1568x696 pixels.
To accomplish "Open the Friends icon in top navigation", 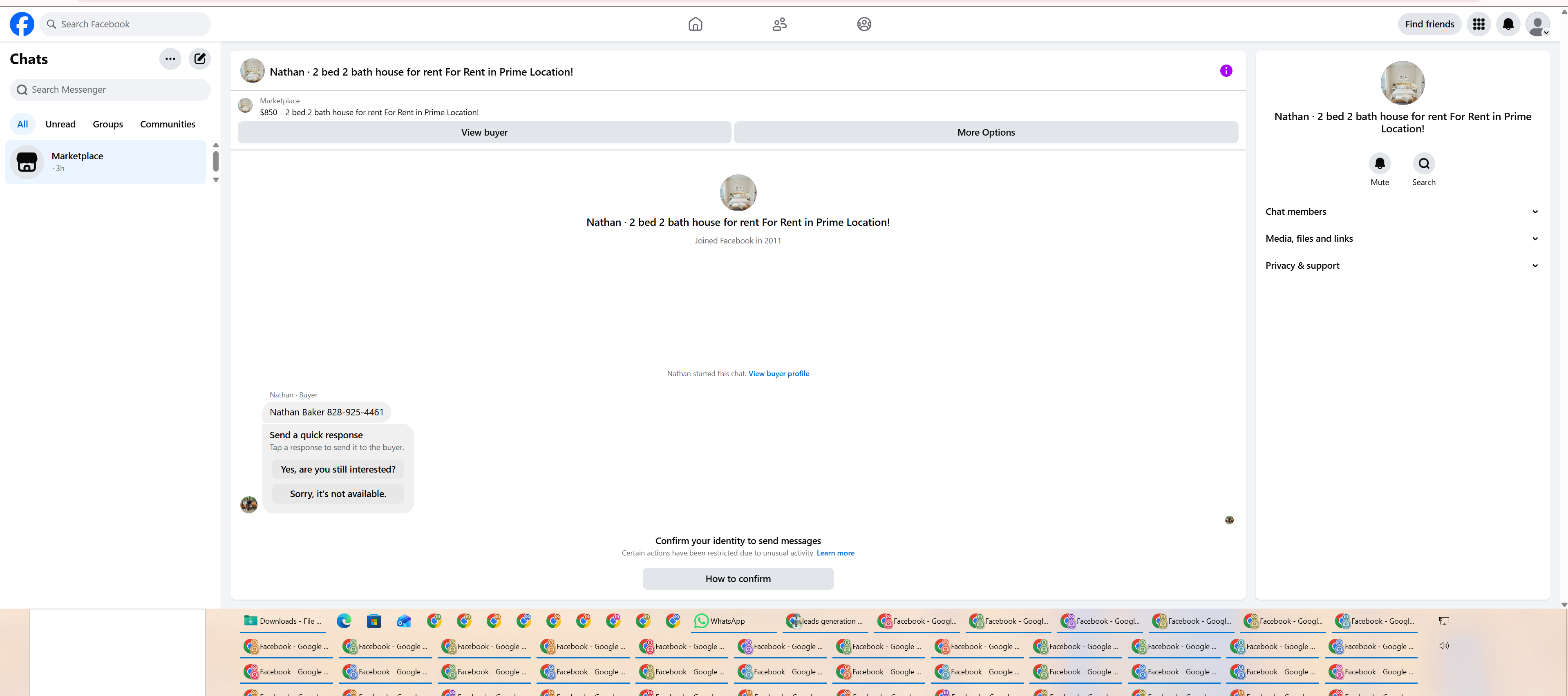I will click(780, 25).
